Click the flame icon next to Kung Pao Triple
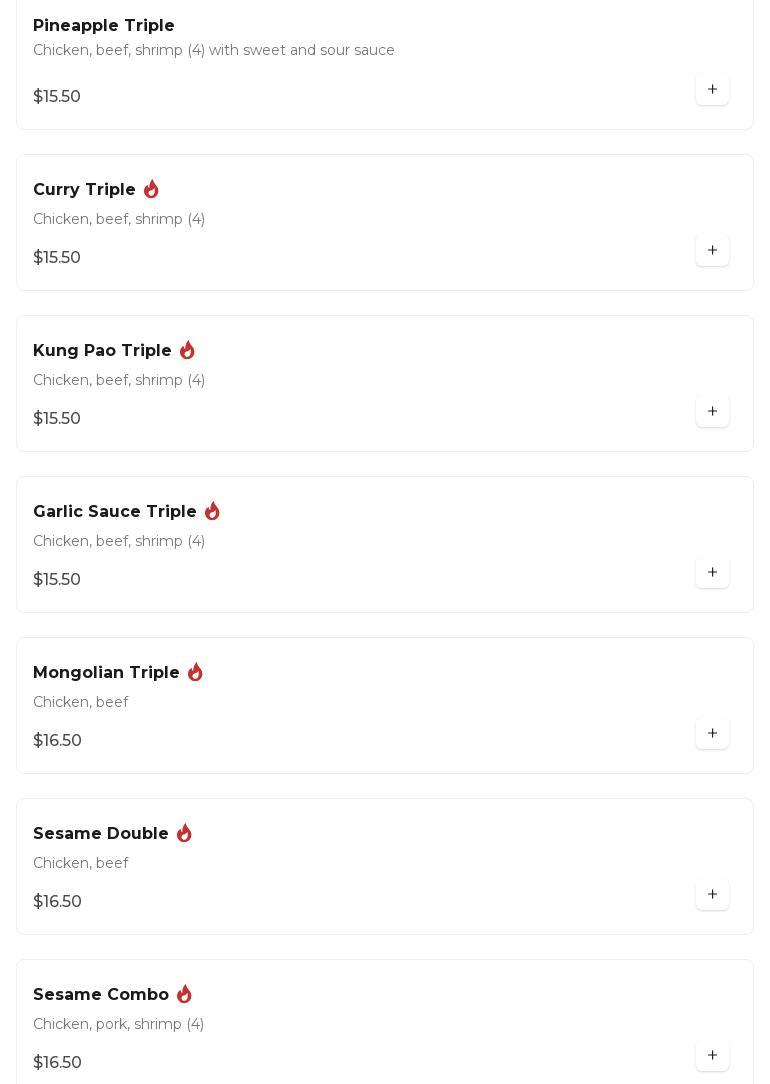The image size is (770, 1084). [187, 350]
